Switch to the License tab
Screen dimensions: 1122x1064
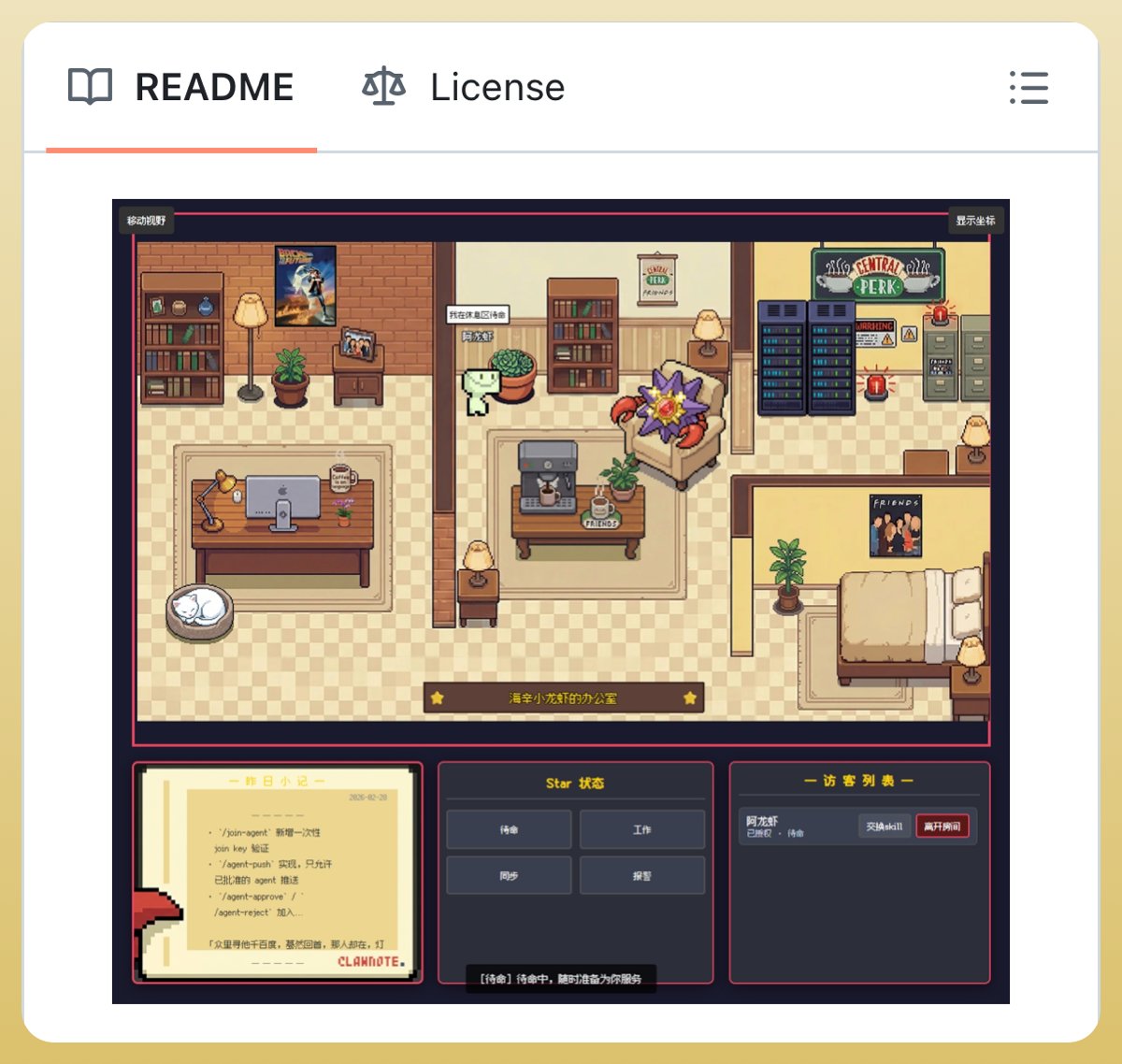pyautogui.click(x=464, y=87)
